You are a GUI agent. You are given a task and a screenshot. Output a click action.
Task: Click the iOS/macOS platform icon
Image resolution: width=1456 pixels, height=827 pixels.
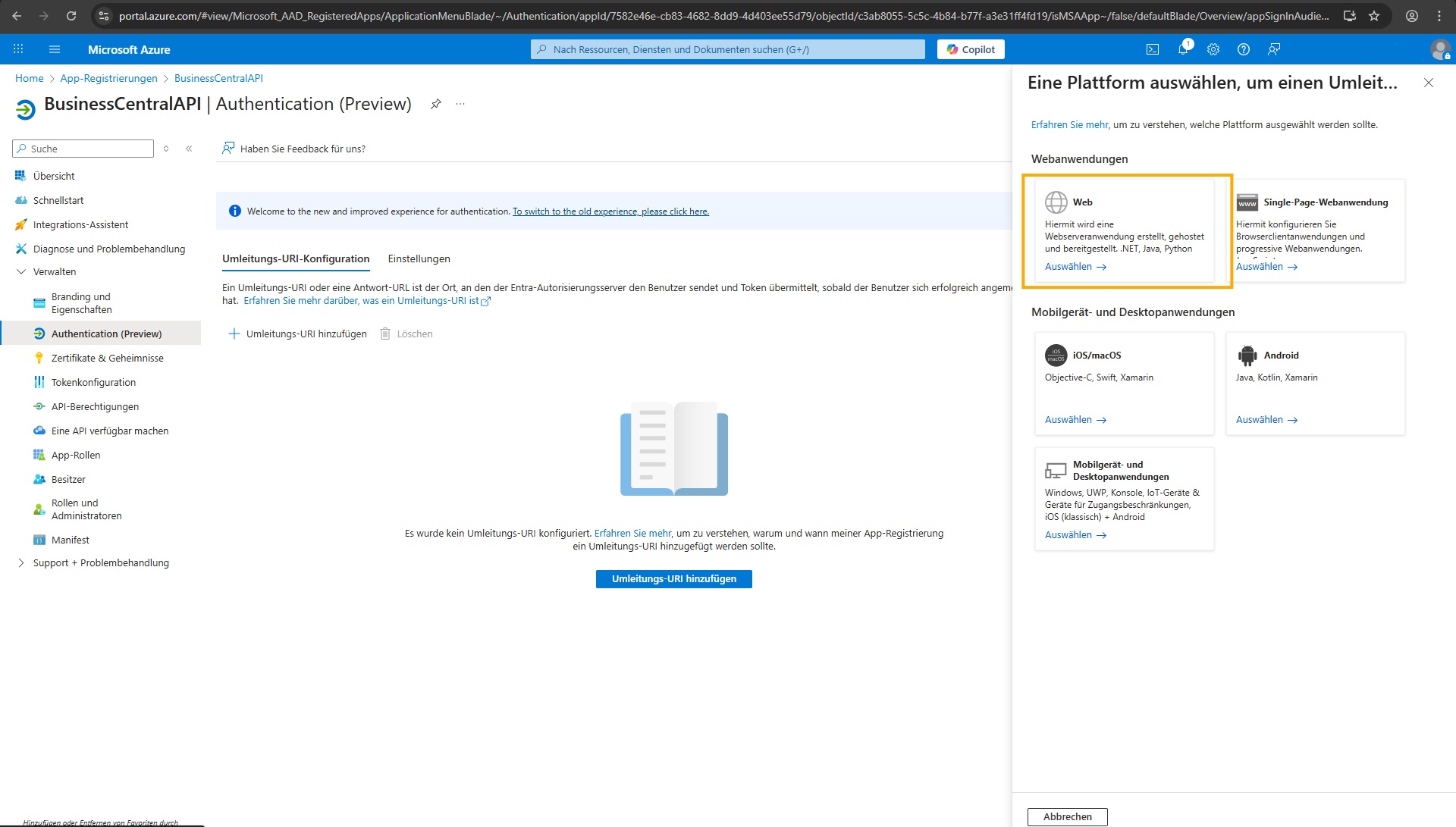pos(1056,356)
